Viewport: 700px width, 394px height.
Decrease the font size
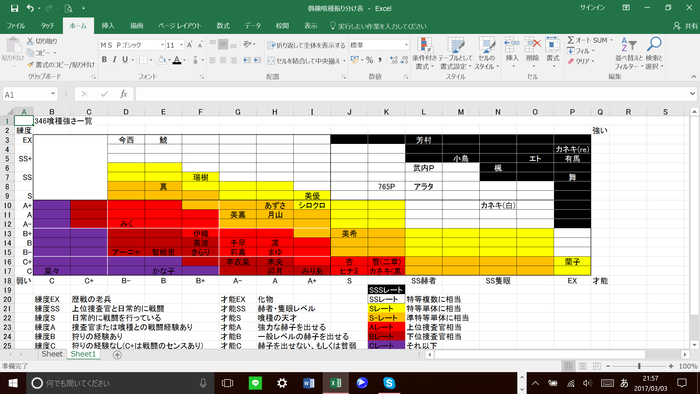tap(200, 45)
